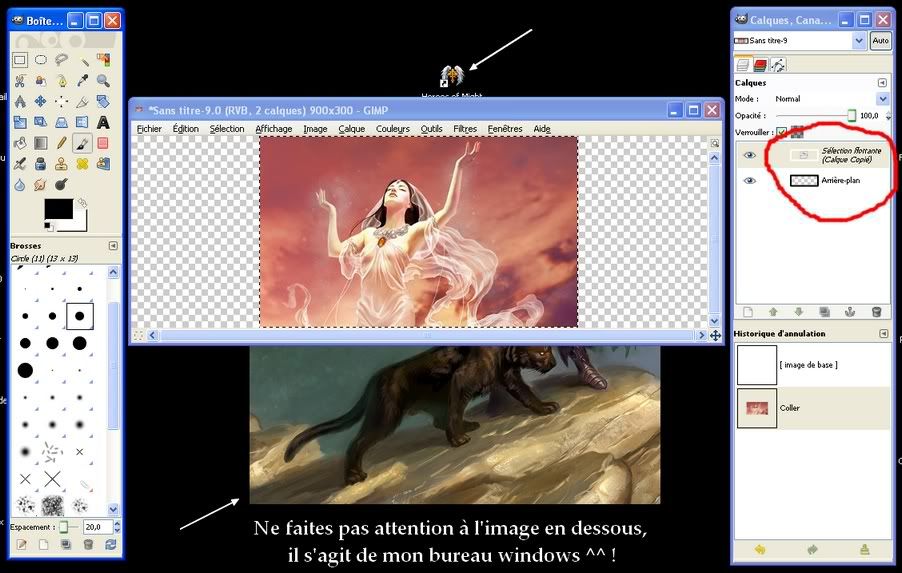
Task: Open the Couleurs menu
Action: click(393, 129)
